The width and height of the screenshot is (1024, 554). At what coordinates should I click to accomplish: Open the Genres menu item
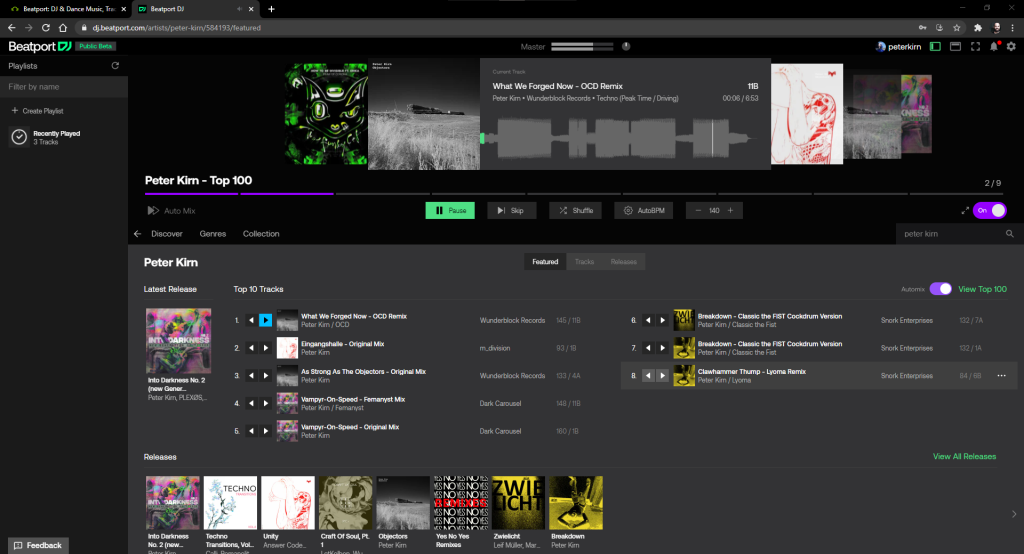(x=213, y=234)
